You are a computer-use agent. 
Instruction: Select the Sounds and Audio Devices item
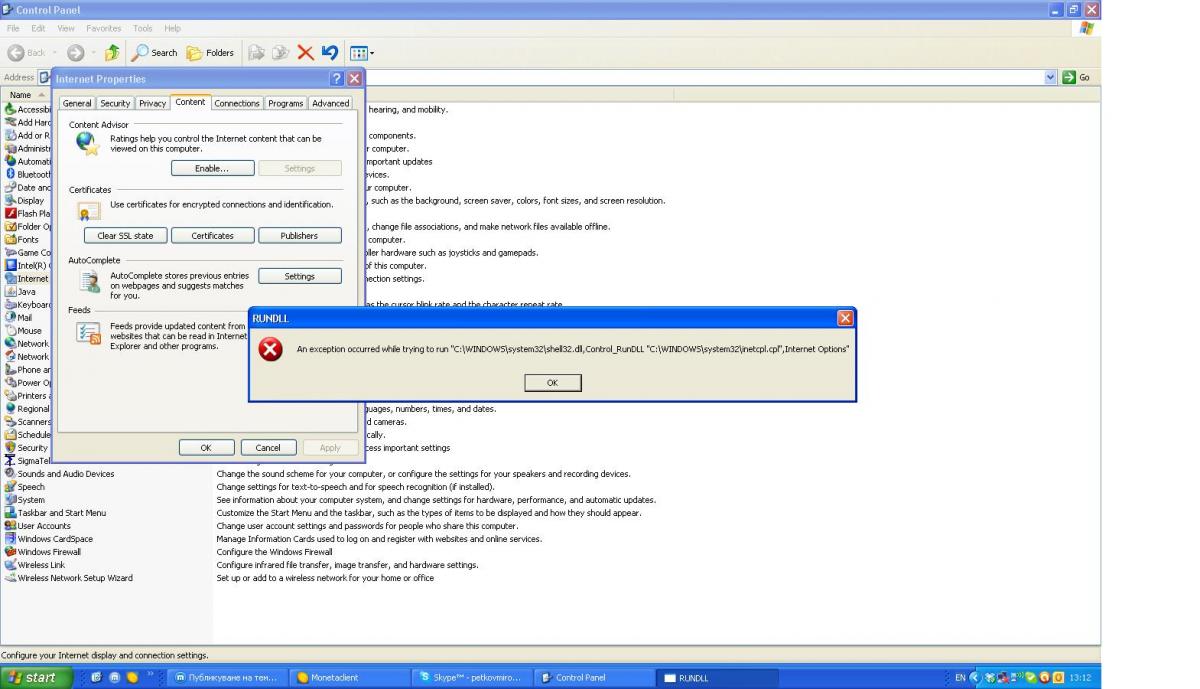pyautogui.click(x=65, y=474)
